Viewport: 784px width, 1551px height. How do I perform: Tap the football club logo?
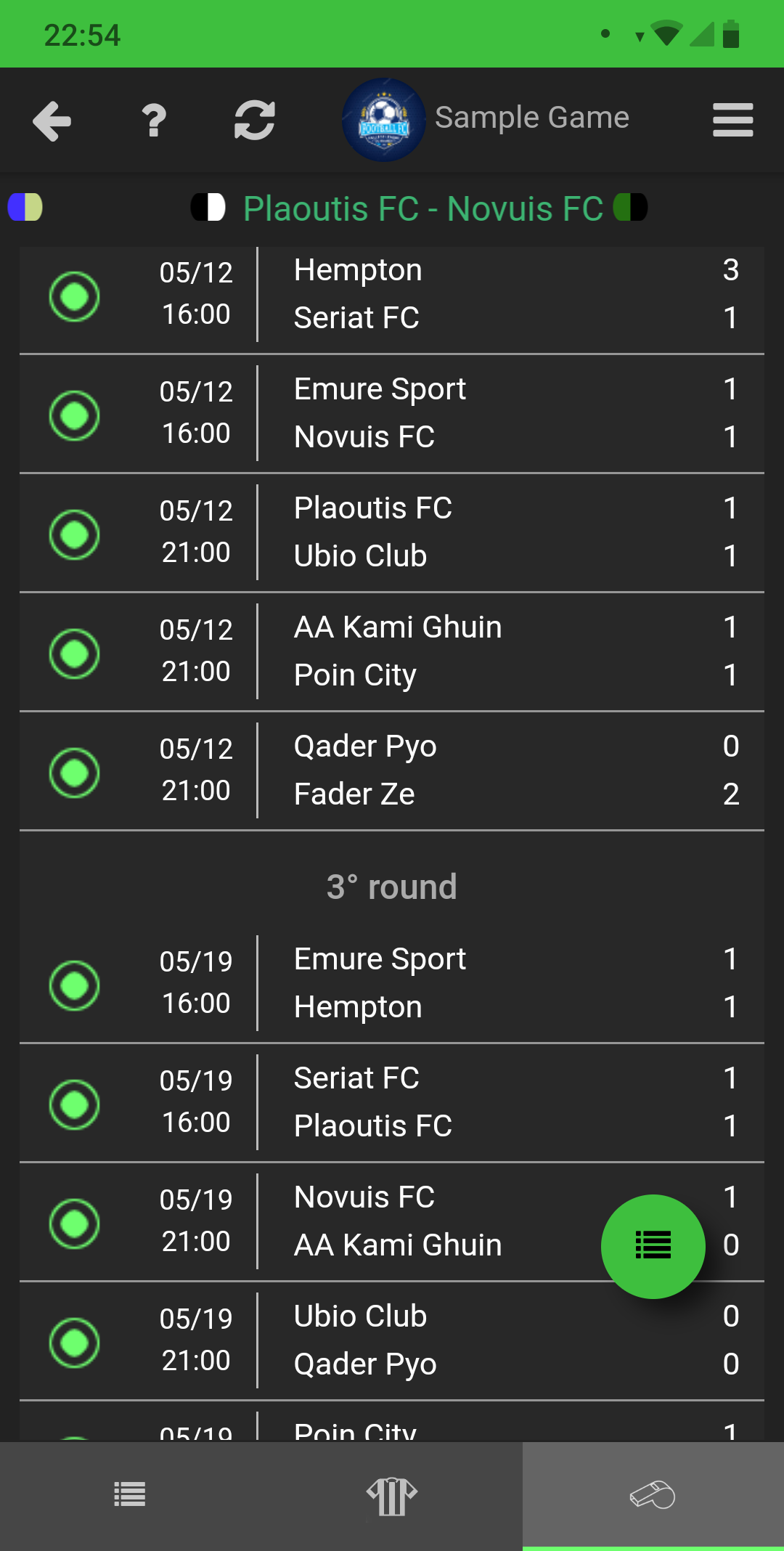[x=384, y=120]
